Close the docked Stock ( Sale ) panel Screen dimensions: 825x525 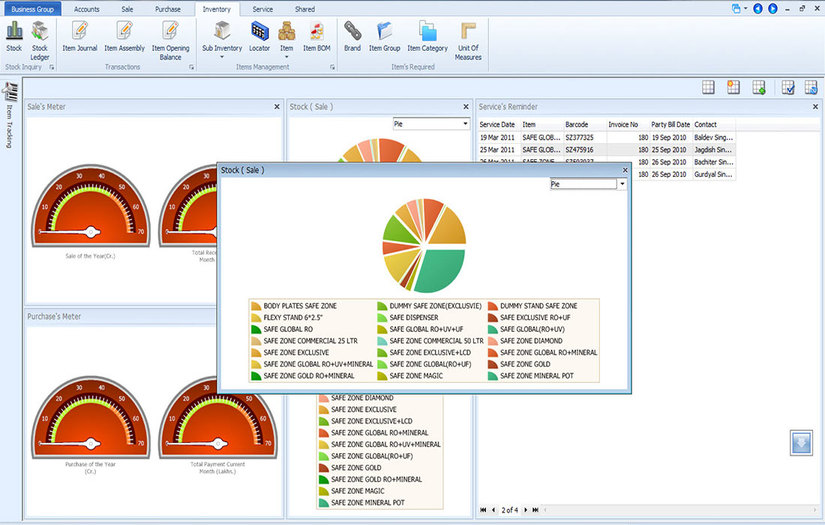(x=466, y=107)
